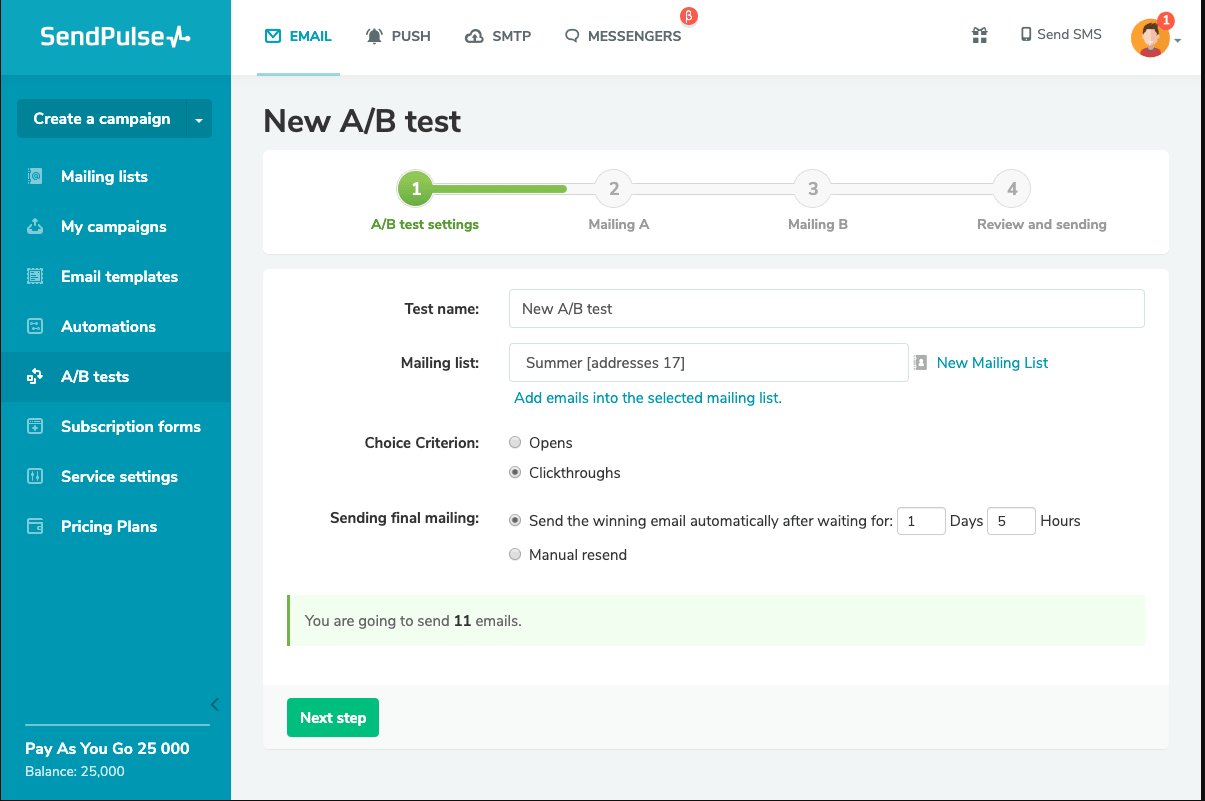Open Mailing lists in the sidebar
The height and width of the screenshot is (801, 1205).
115,177
